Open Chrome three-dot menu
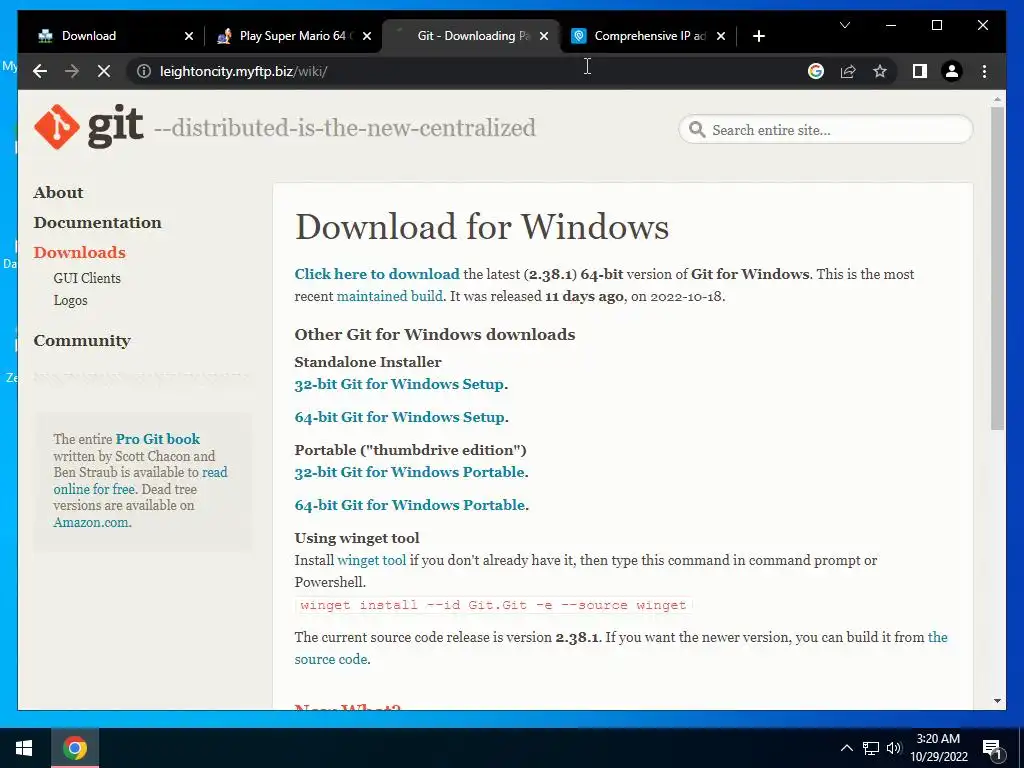1024x768 pixels. tap(984, 71)
